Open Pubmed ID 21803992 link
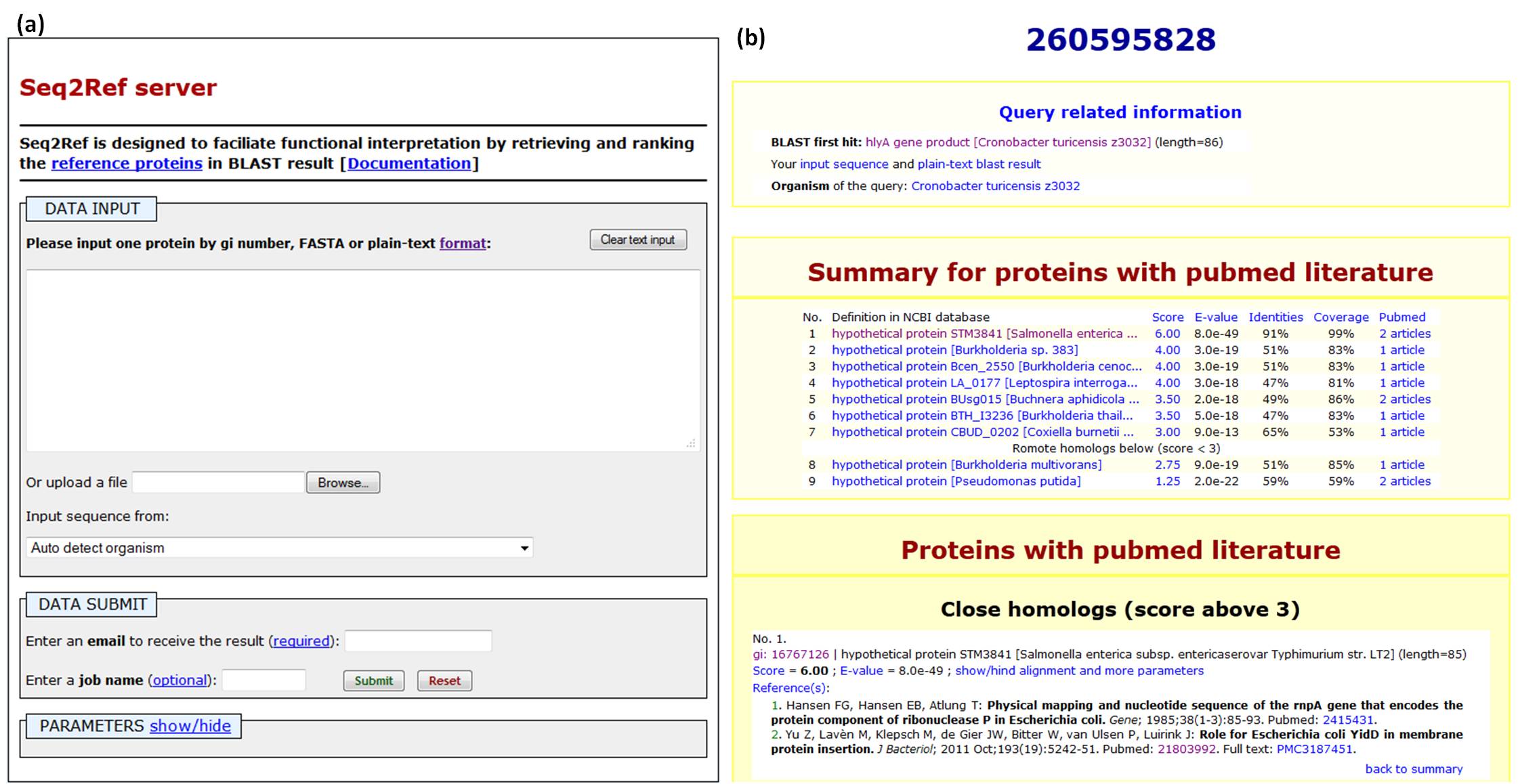This screenshot has height=784, width=1520. pyautogui.click(x=1187, y=749)
